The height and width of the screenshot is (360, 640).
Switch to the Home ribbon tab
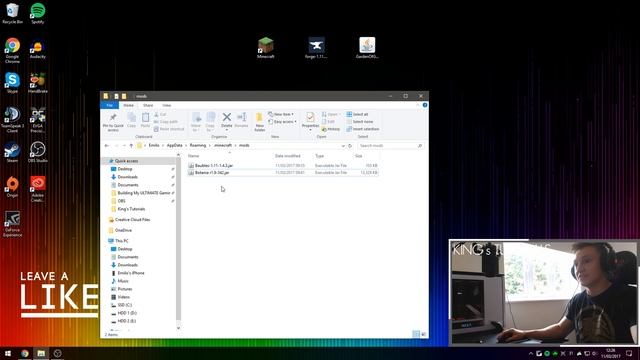(x=129, y=105)
